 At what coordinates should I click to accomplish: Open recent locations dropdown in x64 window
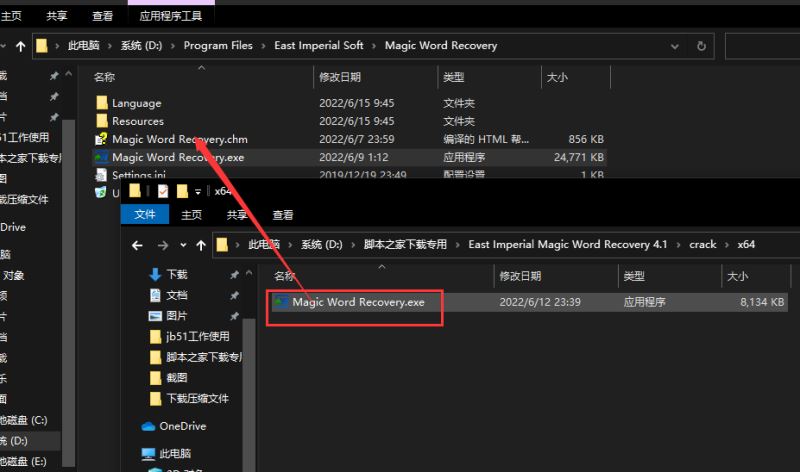coord(183,245)
